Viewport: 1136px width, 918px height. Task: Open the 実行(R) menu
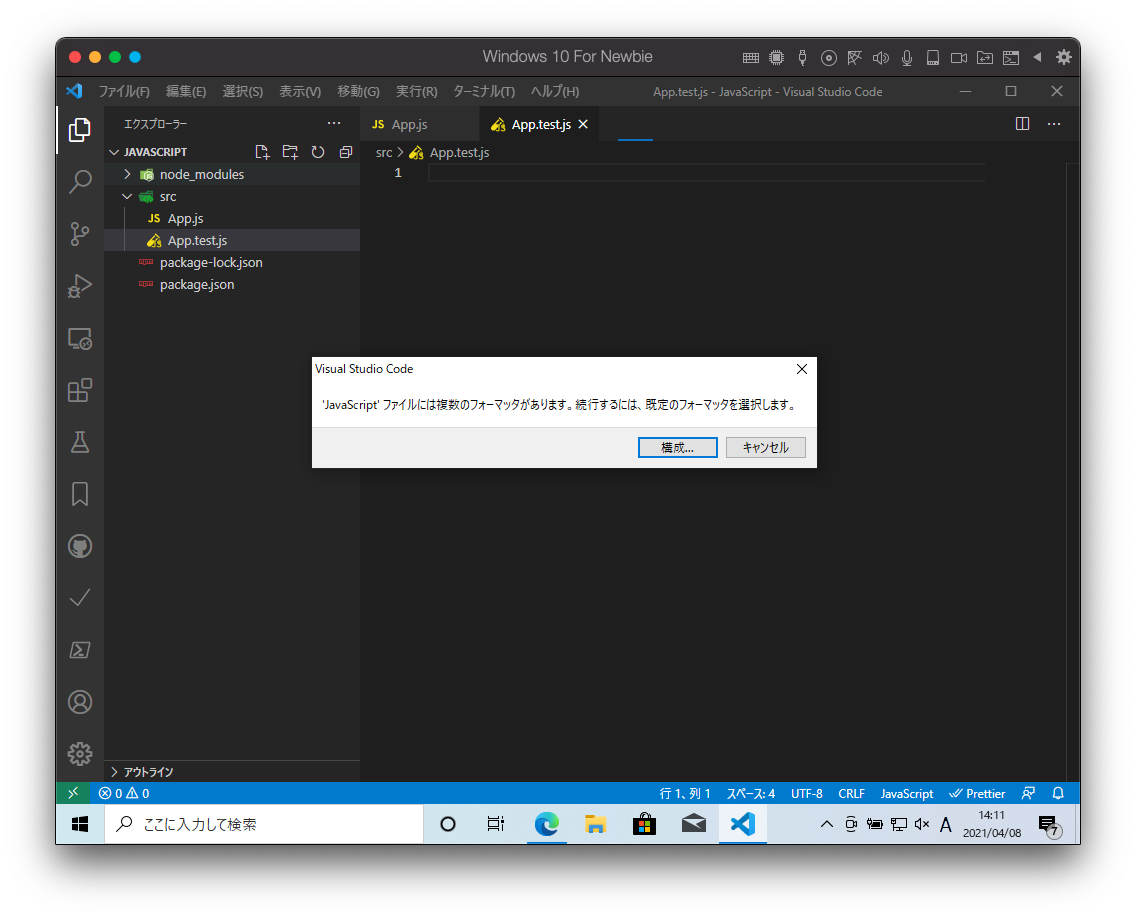point(417,91)
